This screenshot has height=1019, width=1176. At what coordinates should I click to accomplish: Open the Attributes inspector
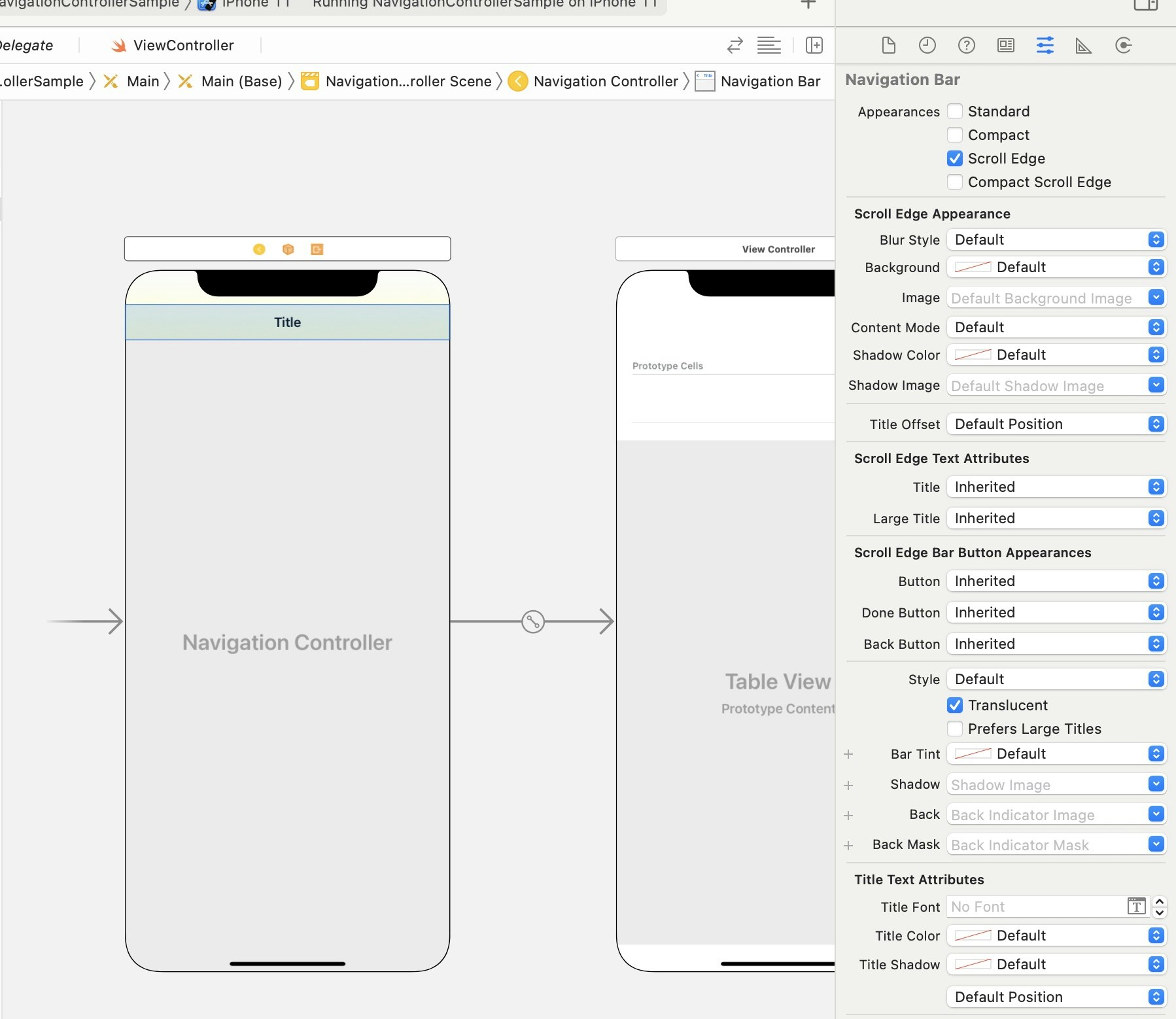(x=1045, y=45)
